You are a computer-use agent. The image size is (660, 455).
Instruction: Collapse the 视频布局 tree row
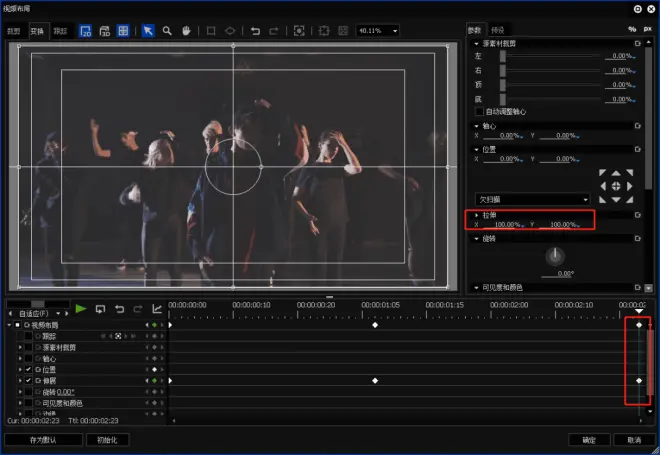[x=9, y=325]
